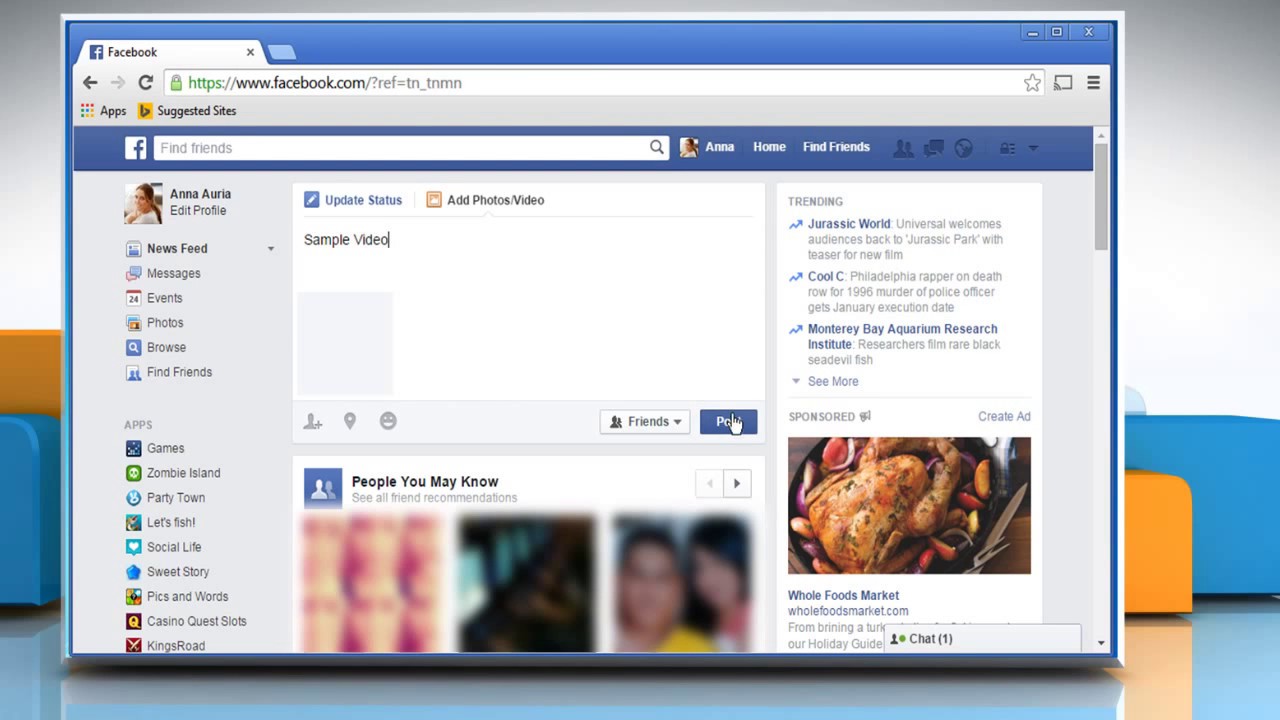This screenshot has height=720, width=1280.
Task: Reload the page
Action: pos(145,83)
